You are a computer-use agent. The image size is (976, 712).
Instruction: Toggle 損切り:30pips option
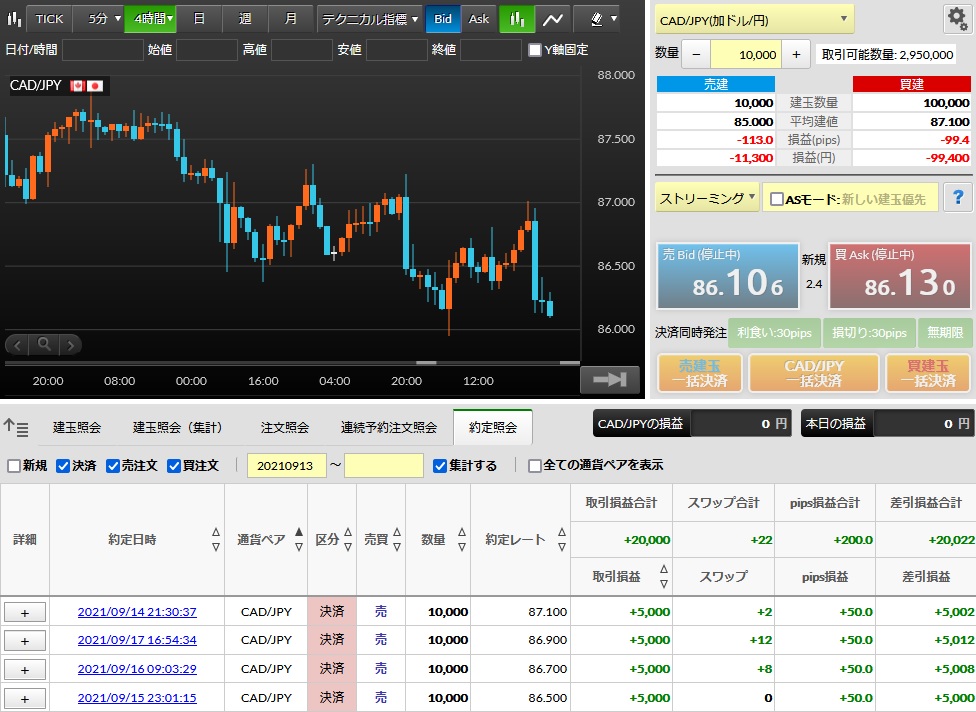pyautogui.click(x=869, y=333)
